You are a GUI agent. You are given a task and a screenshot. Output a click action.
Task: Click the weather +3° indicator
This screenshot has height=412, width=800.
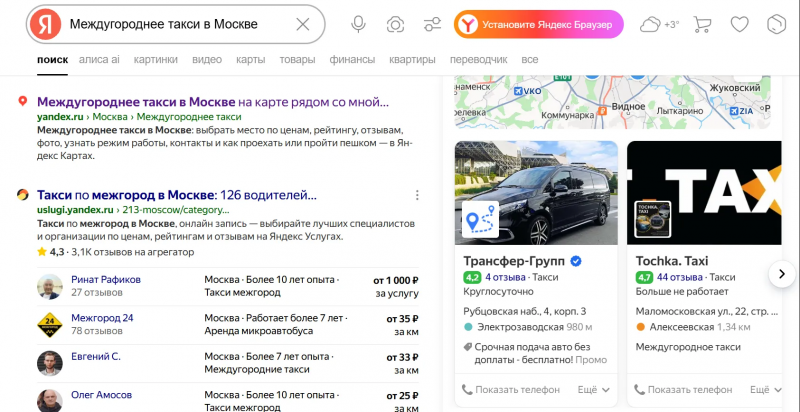[660, 24]
